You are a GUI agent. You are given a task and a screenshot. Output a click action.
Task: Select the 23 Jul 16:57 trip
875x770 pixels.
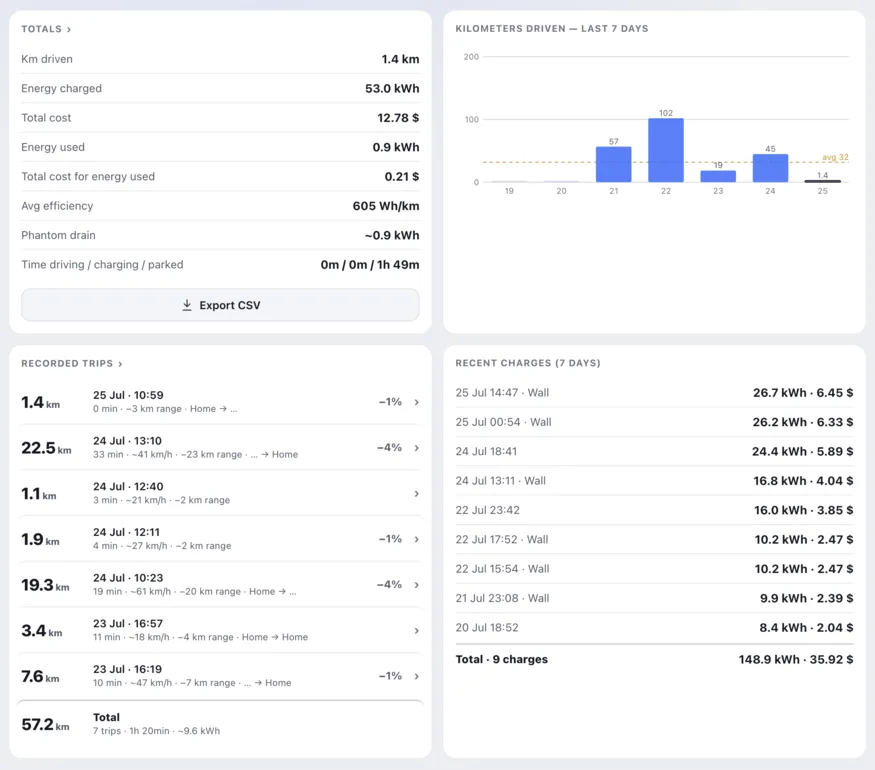[220, 631]
